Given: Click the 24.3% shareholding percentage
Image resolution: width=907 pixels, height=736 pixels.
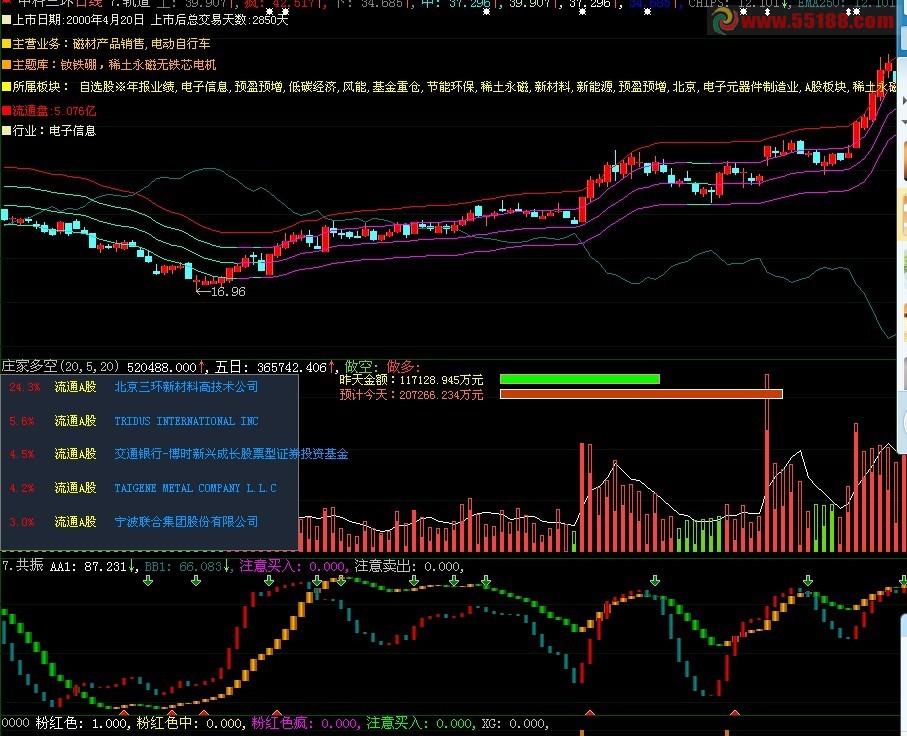Looking at the screenshot, I should 24,387.
